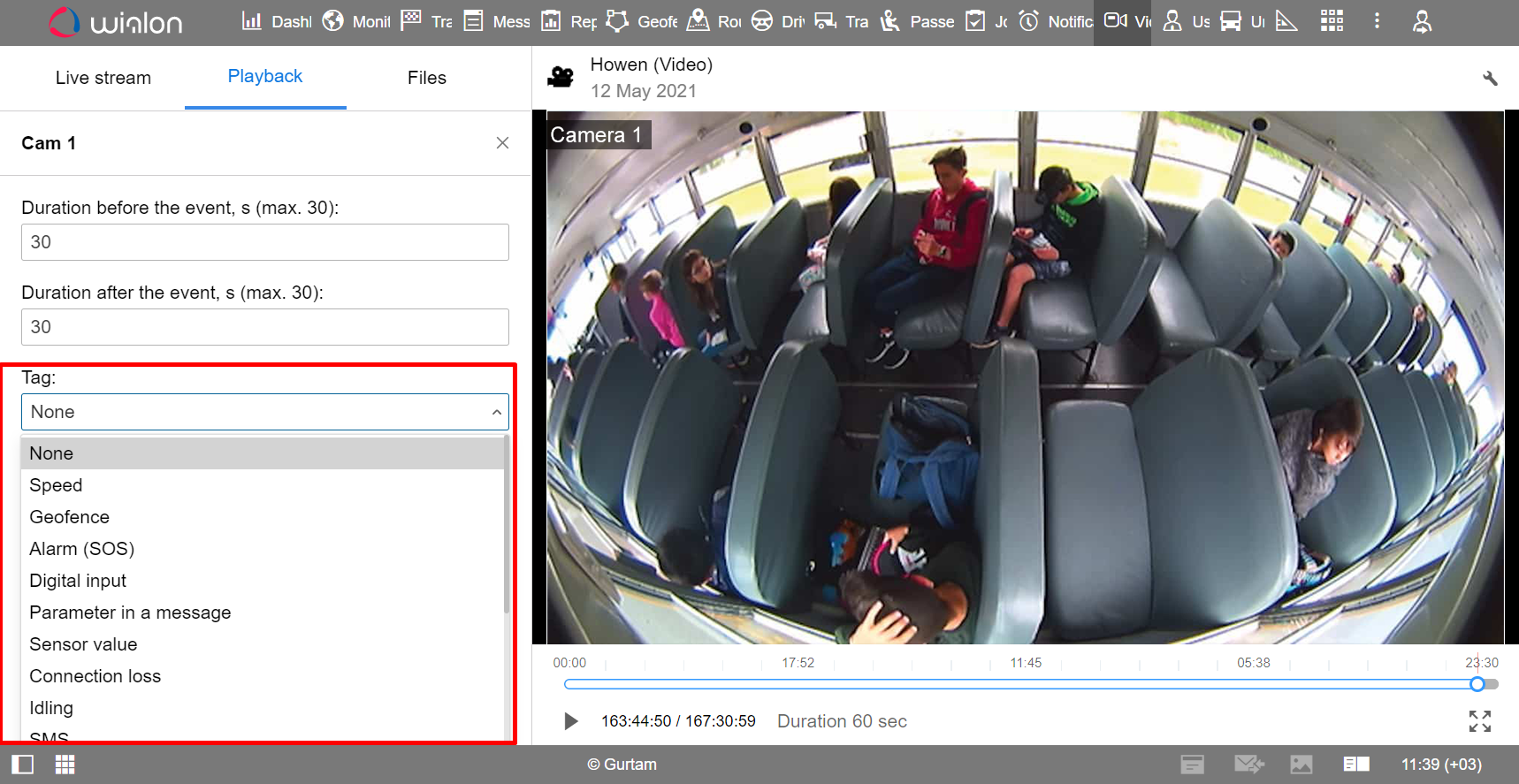Click the Duration before the event field
The width and height of the screenshot is (1519, 784).
264,242
